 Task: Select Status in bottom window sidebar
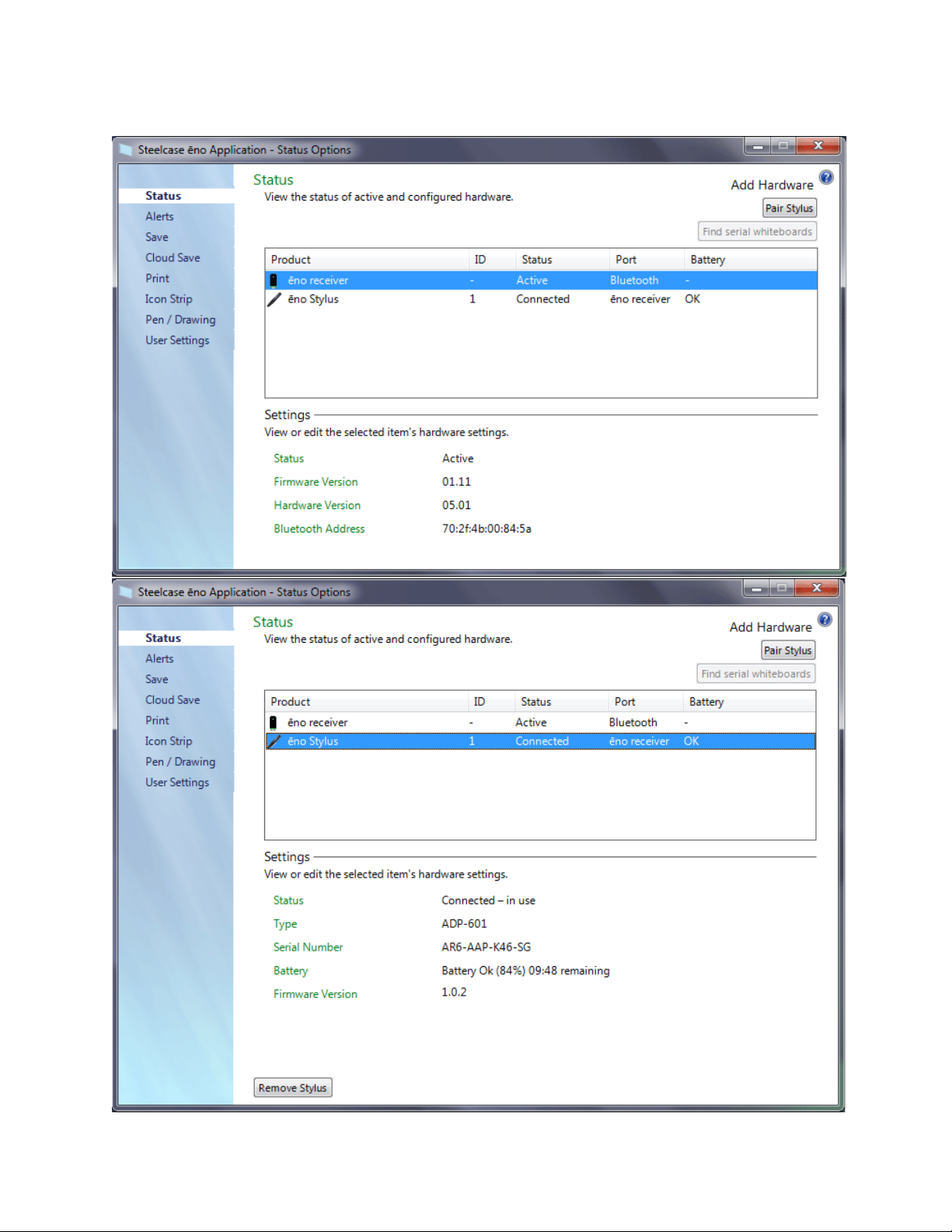pyautogui.click(x=176, y=638)
